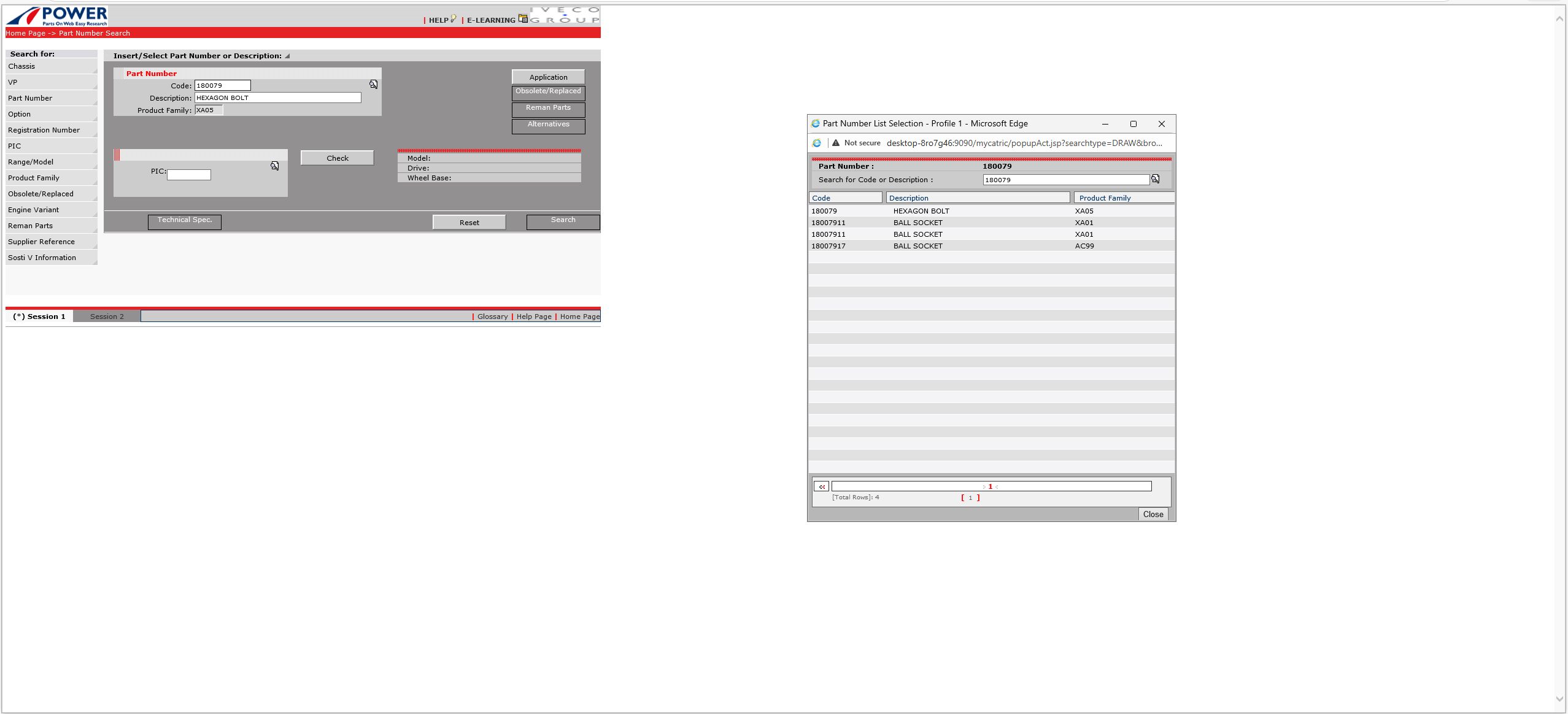Viewport: 1568px width, 714px height.
Task: Click the Part Number code lookup icon
Action: (373, 85)
